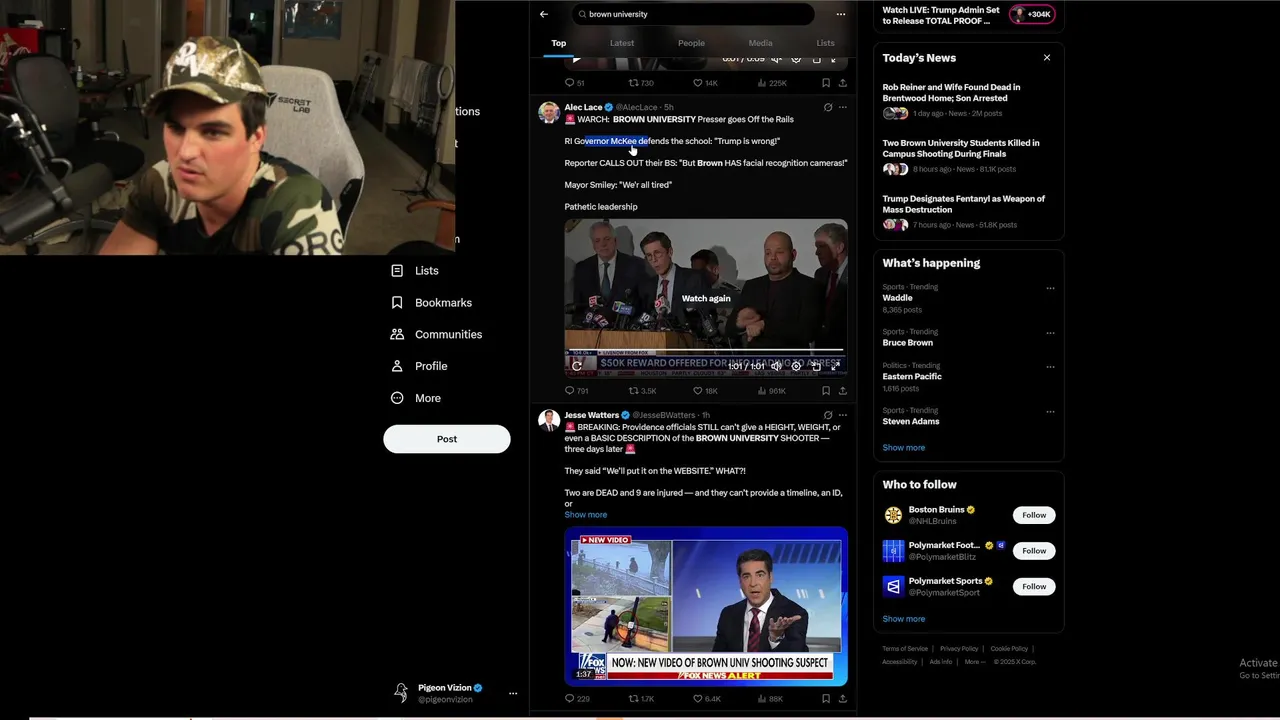Repost Jesse Watters' post with 1.7K reposts
1280x720 pixels.
click(641, 699)
